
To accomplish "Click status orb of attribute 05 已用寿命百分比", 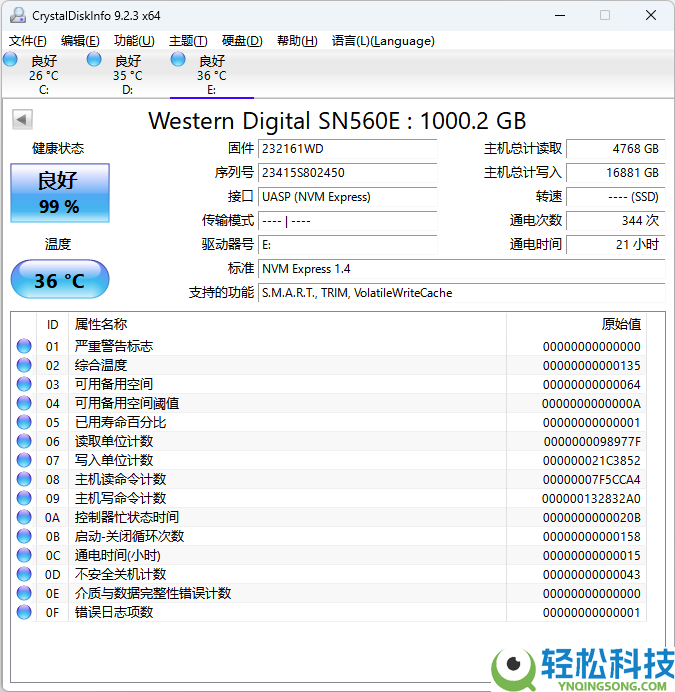I will click(x=24, y=422).
